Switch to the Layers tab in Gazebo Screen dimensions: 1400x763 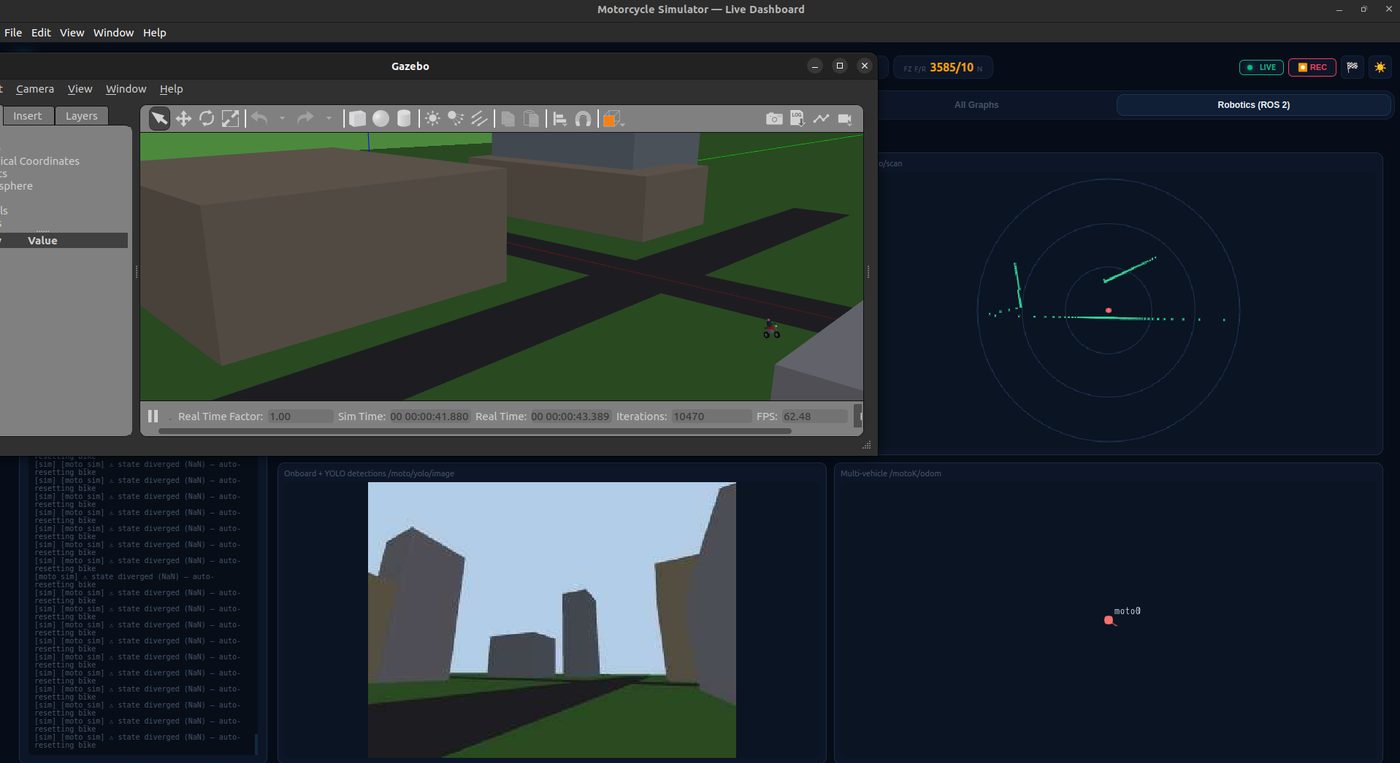coord(82,116)
